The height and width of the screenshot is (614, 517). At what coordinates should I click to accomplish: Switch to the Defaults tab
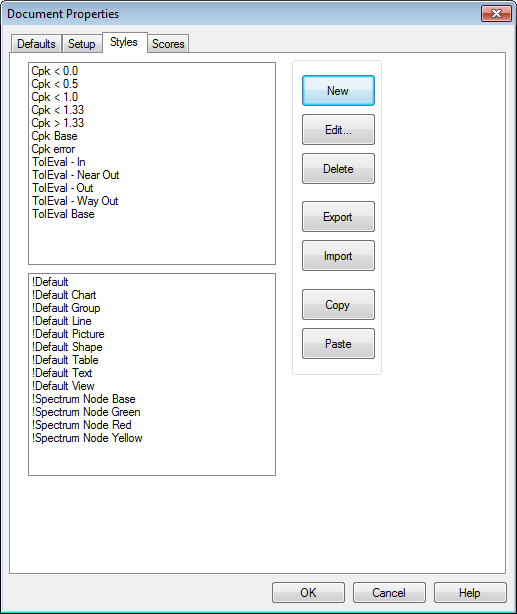[x=36, y=43]
